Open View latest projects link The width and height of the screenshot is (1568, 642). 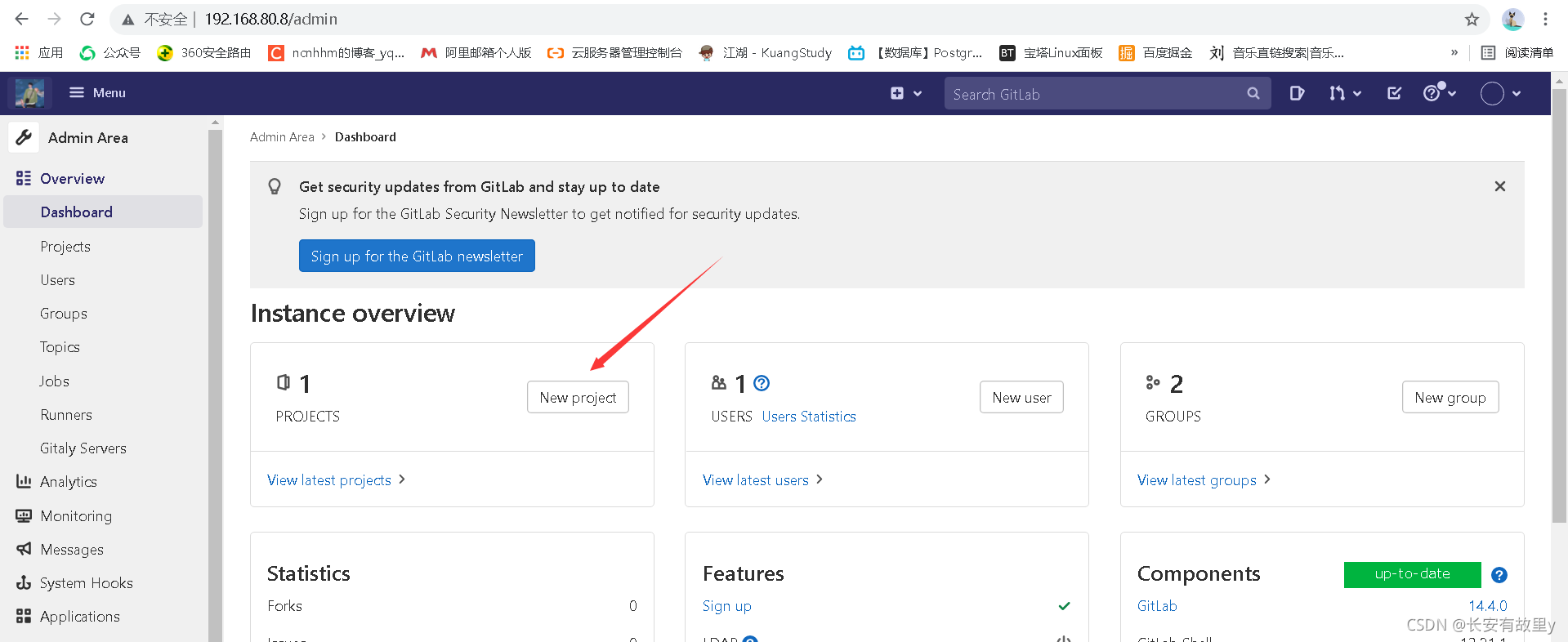(337, 479)
